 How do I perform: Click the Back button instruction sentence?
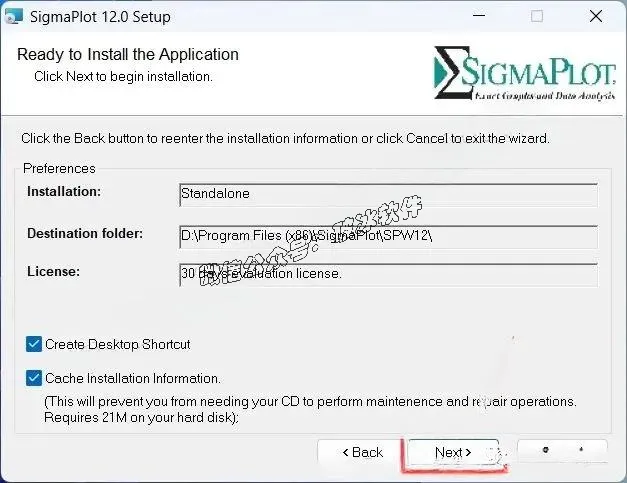coord(286,138)
